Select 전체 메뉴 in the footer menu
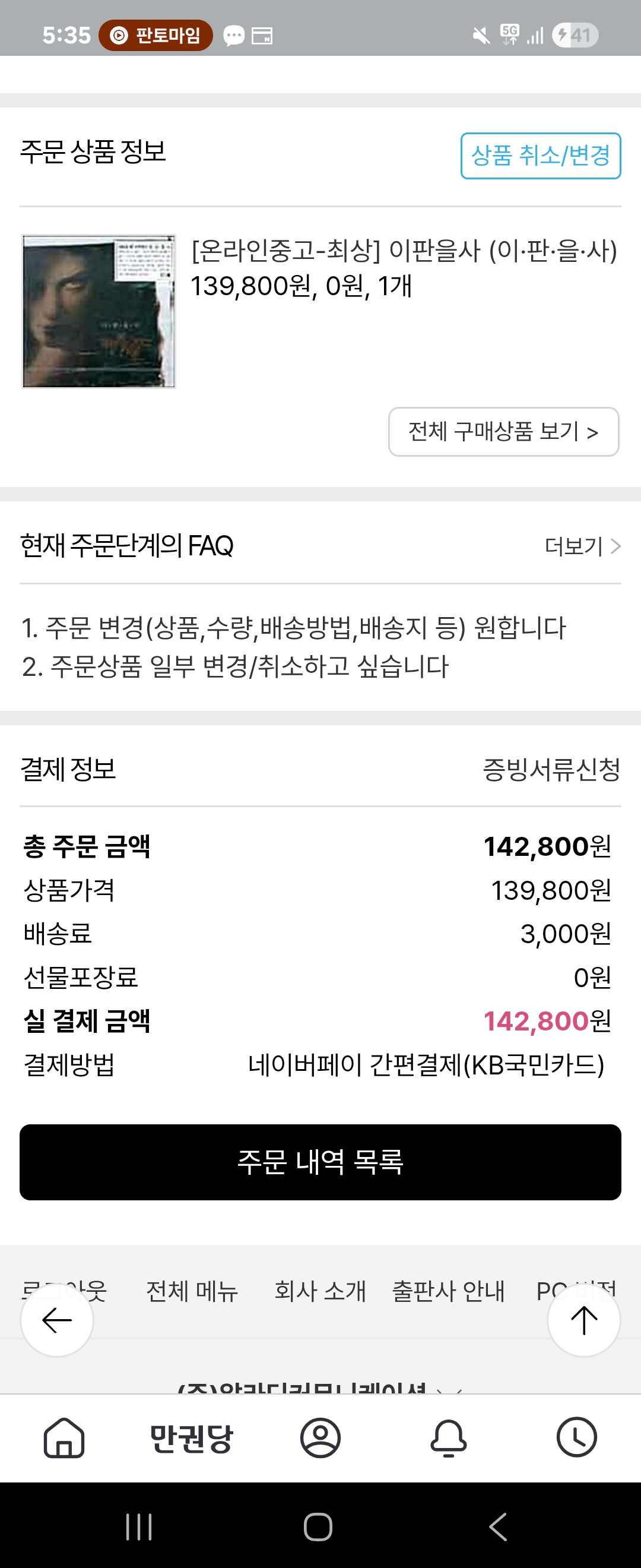641x1568 pixels. point(192,1291)
